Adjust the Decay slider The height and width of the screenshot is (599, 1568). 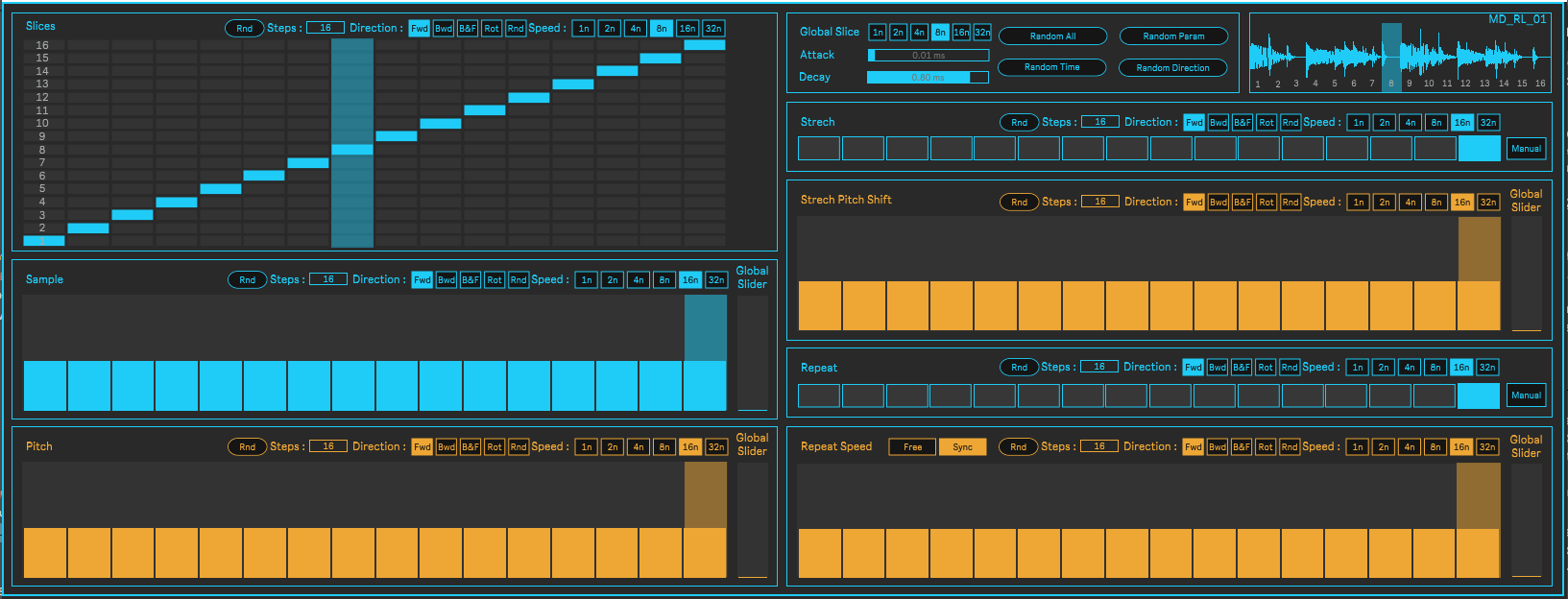point(928,78)
